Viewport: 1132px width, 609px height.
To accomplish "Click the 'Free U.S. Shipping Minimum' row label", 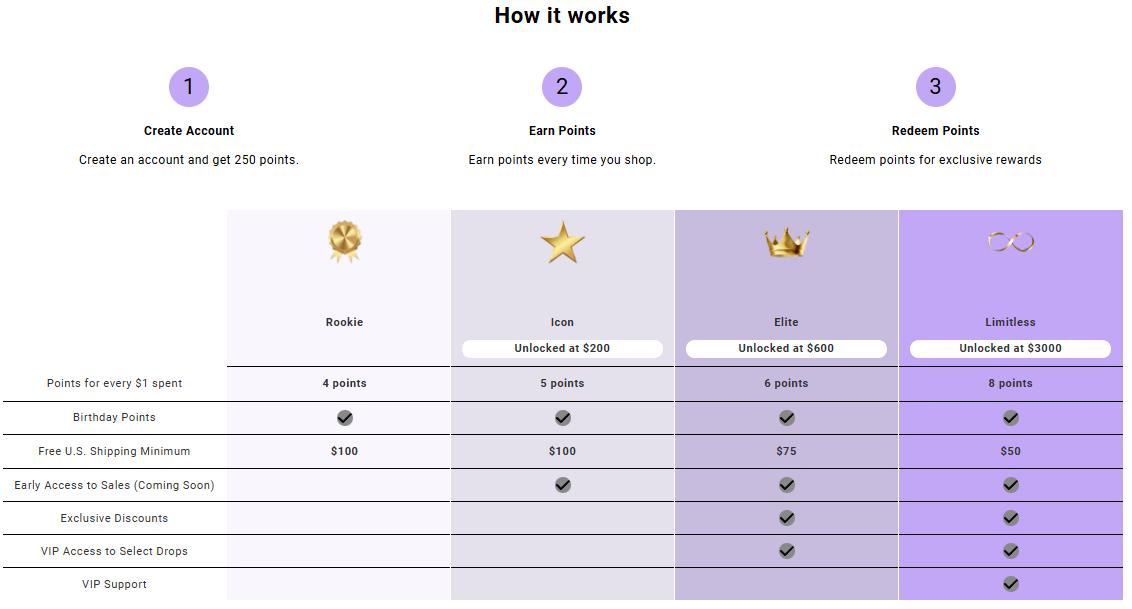I will (x=114, y=451).
